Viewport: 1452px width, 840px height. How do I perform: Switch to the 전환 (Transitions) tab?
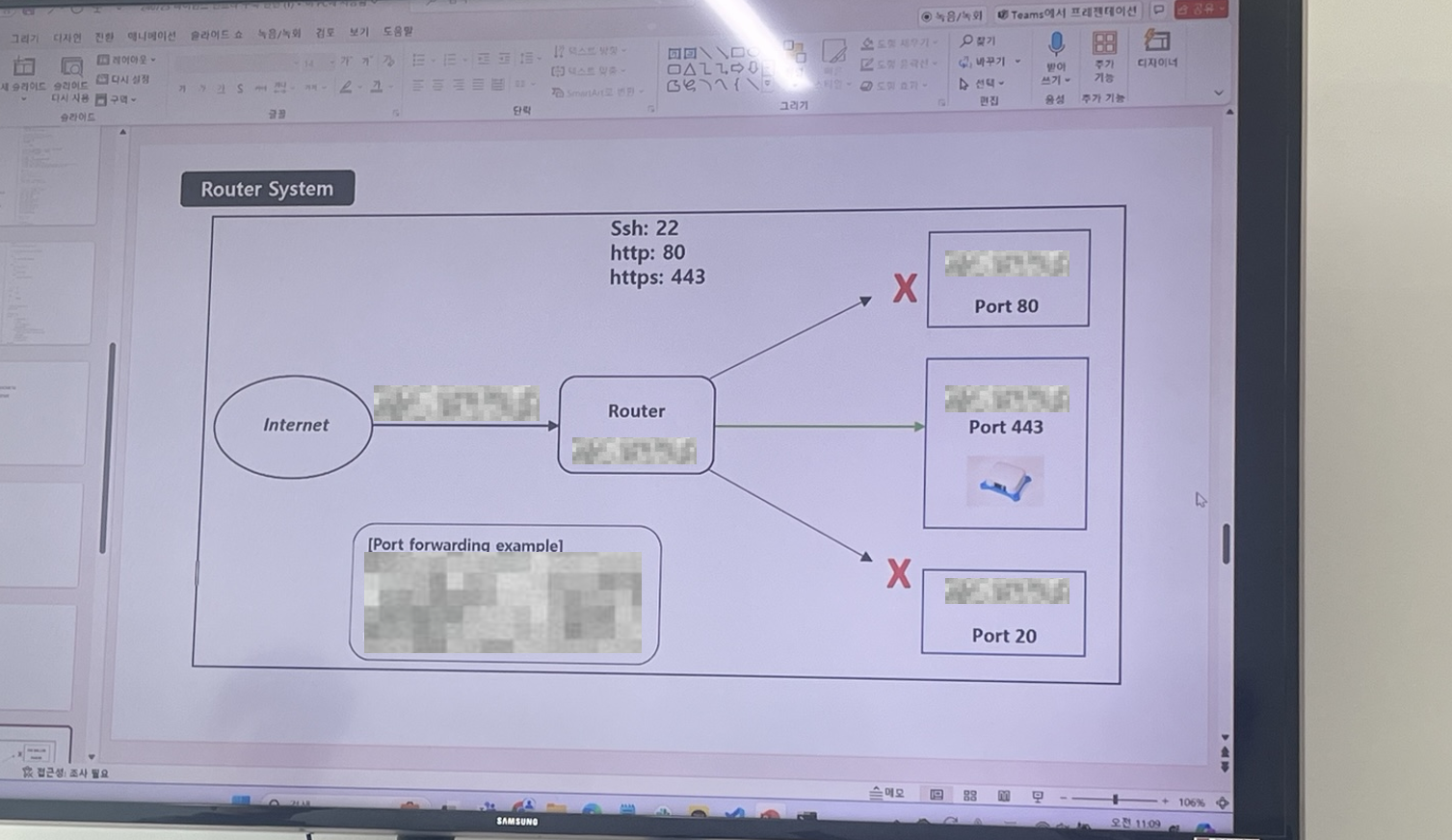104,37
